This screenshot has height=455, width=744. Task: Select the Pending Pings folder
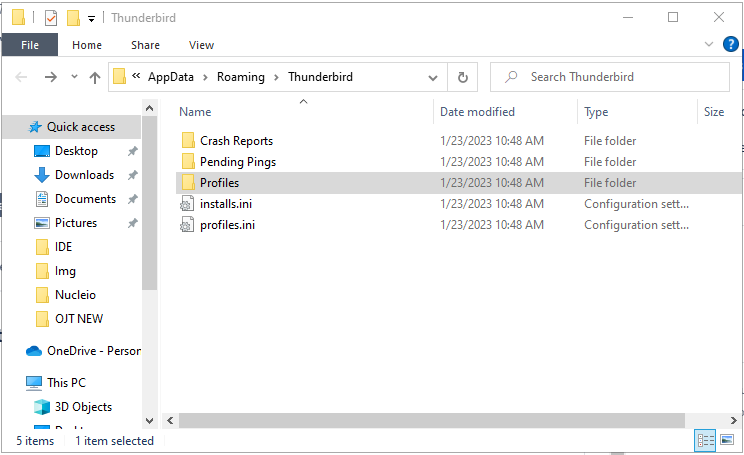pyautogui.click(x=238, y=162)
